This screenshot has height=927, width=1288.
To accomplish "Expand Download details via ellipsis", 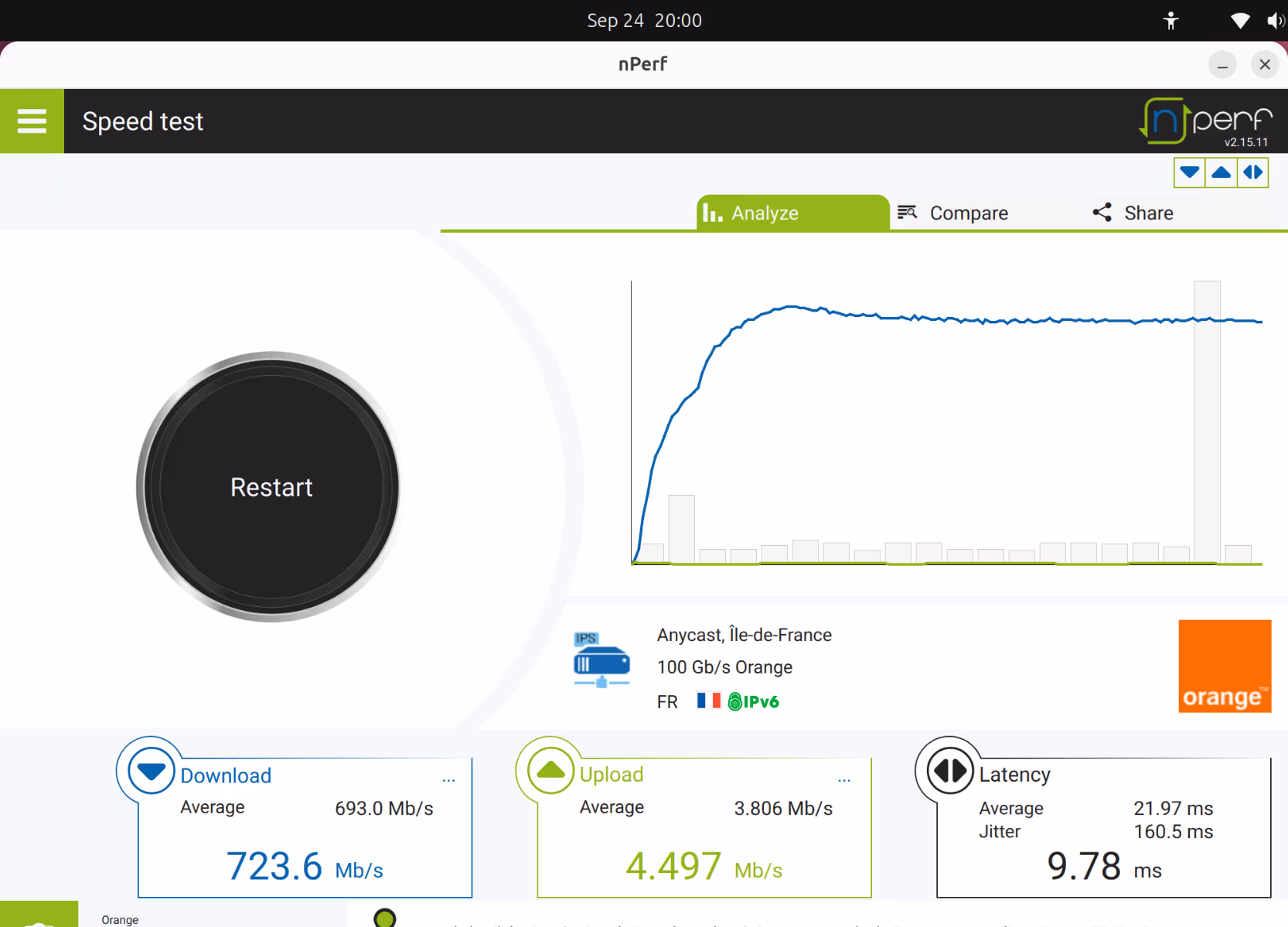I will (x=448, y=780).
